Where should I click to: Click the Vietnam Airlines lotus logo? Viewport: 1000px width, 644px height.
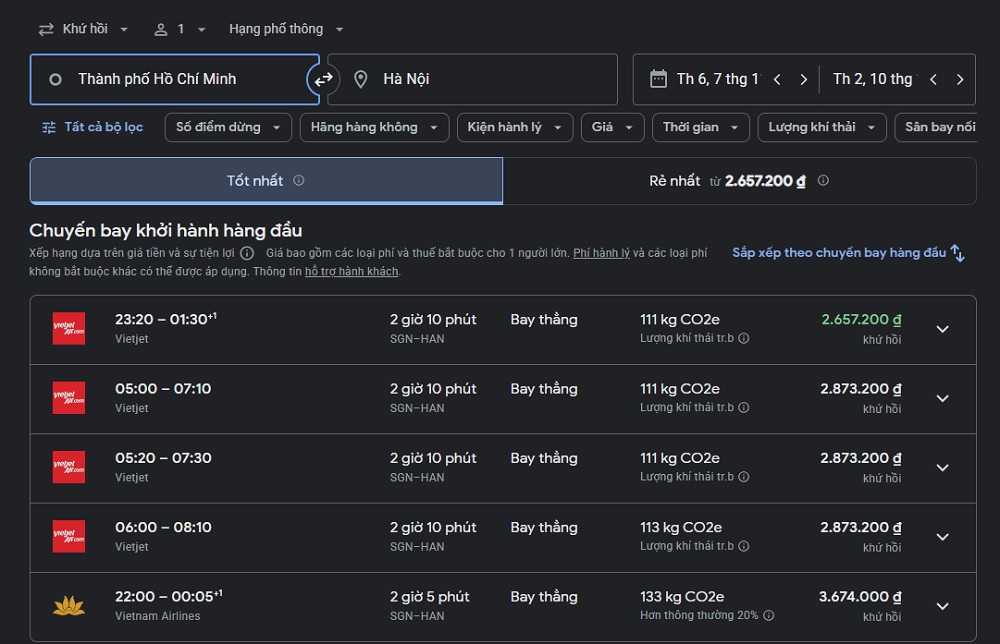click(69, 606)
